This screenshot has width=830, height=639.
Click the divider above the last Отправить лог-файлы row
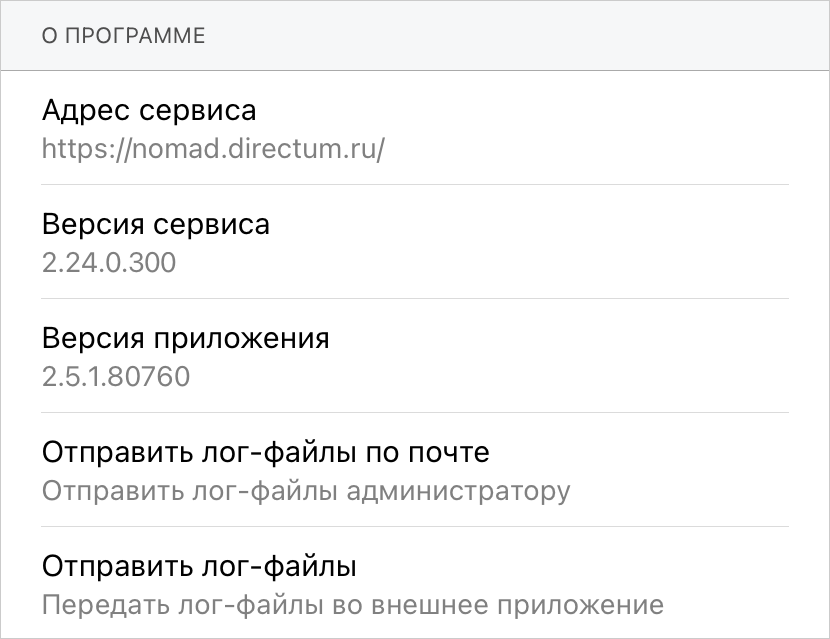click(415, 527)
